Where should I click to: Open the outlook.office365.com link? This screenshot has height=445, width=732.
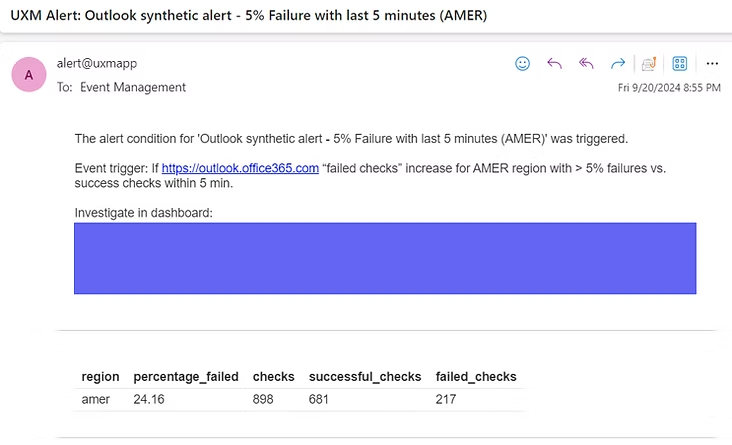(x=240, y=169)
